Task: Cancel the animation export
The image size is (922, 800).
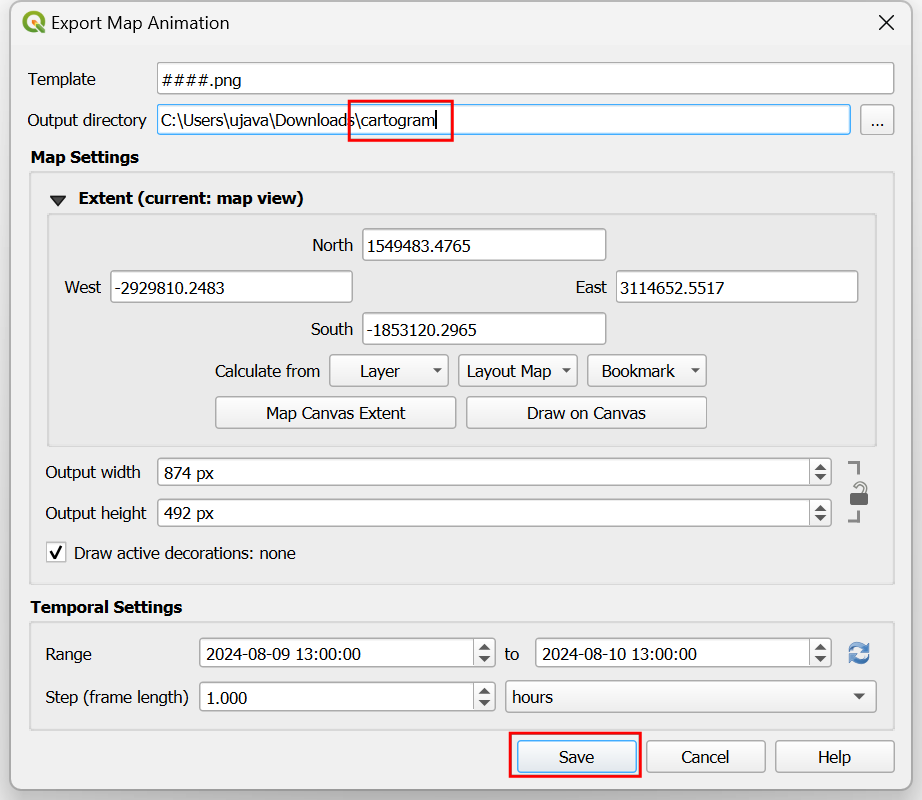Action: pyautogui.click(x=705, y=757)
